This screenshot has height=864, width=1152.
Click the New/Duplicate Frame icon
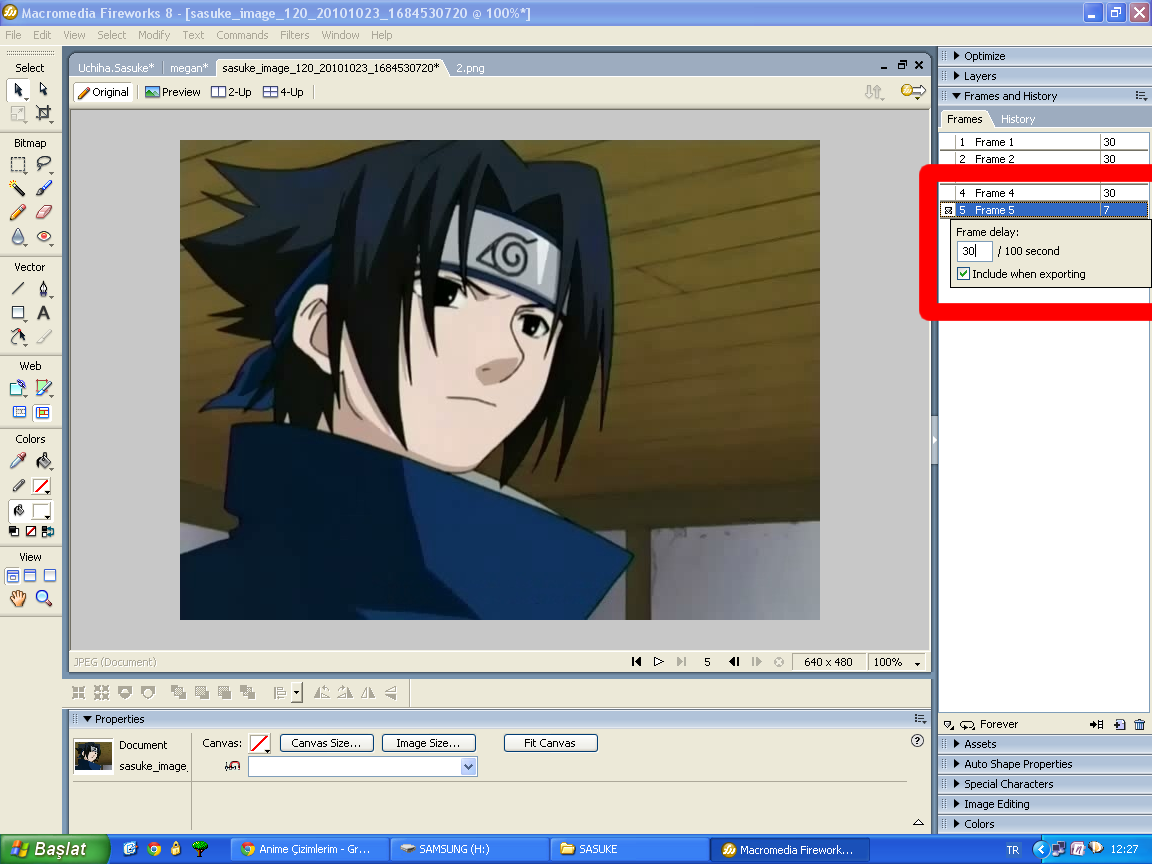click(x=1119, y=724)
